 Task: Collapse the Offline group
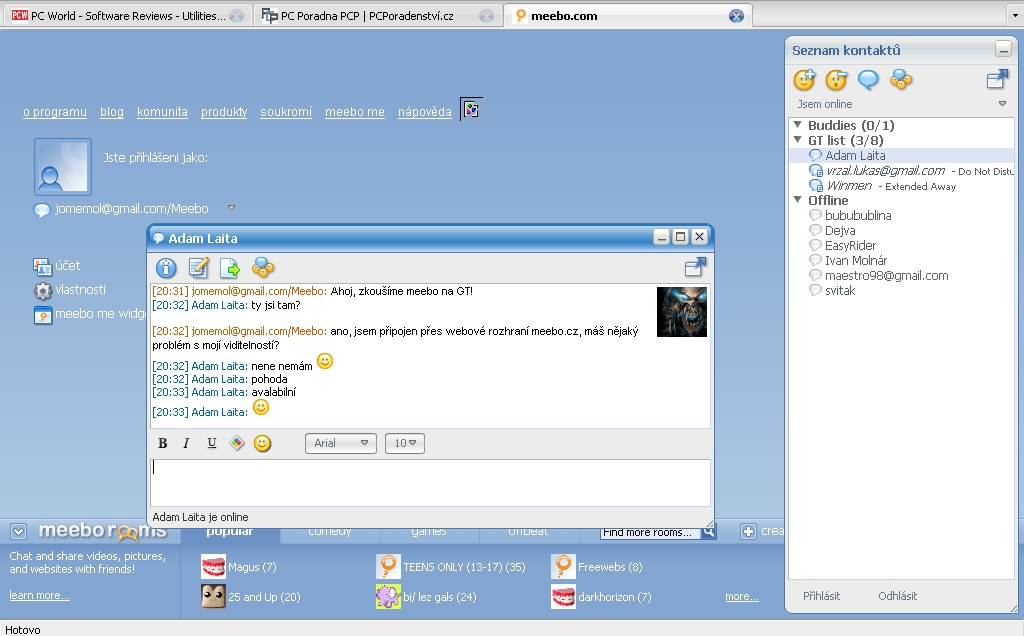coord(797,199)
